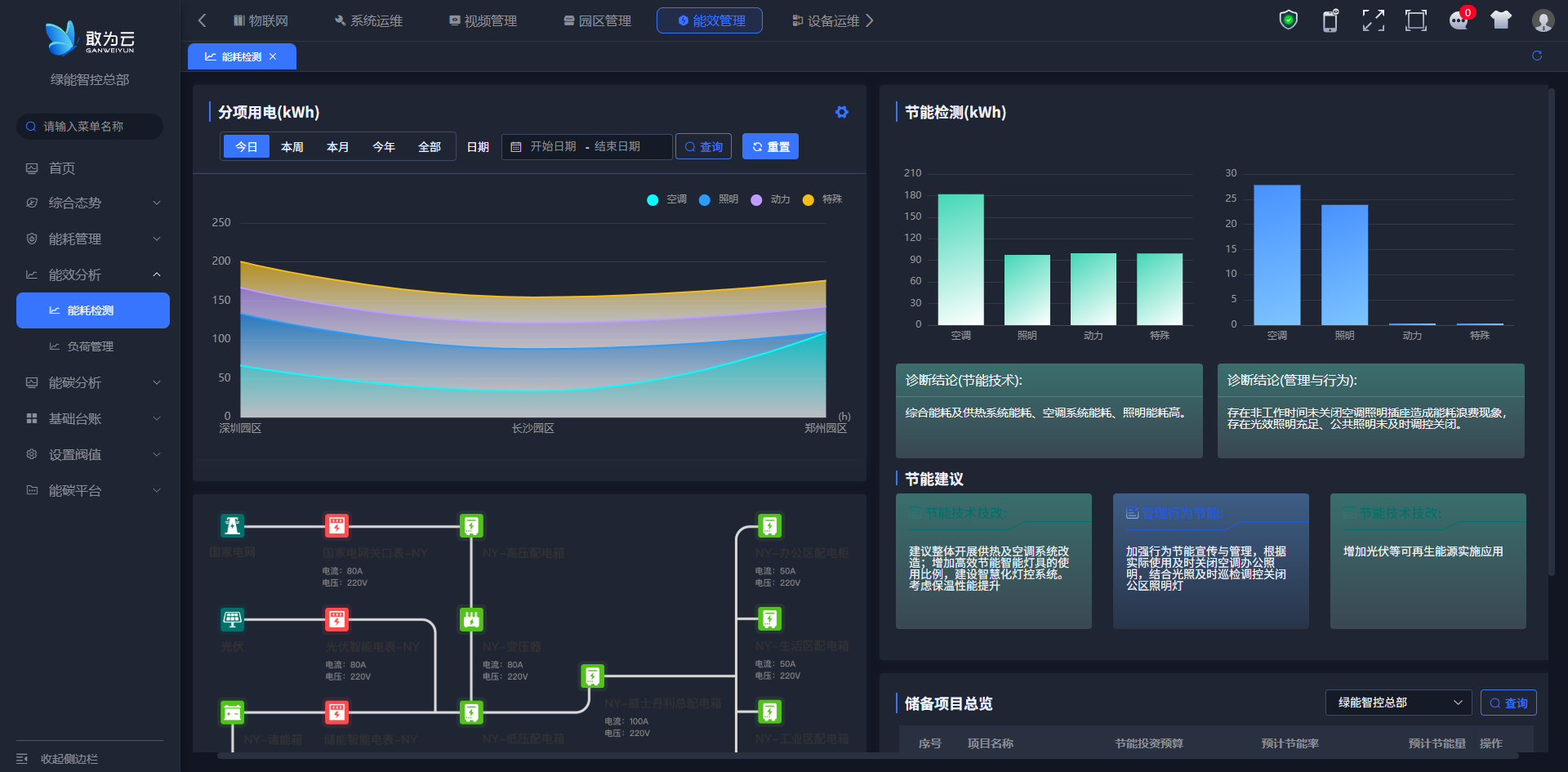Click the 重置 reset button
1568x772 pixels.
[770, 147]
